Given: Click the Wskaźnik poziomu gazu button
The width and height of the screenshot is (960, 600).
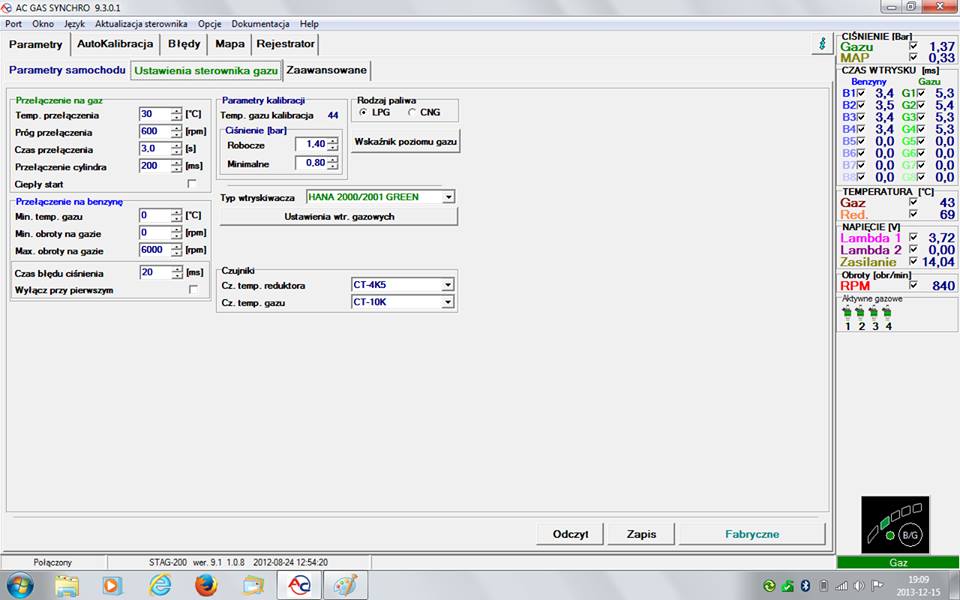Looking at the screenshot, I should tap(405, 142).
